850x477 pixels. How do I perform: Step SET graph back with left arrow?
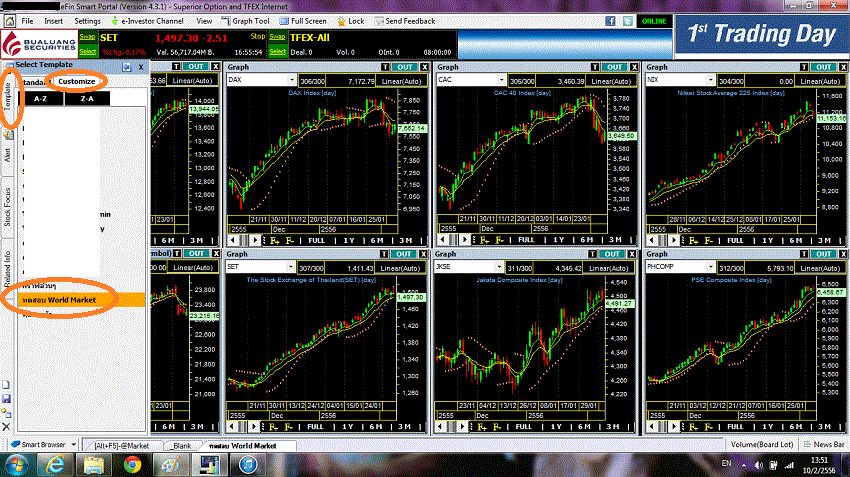[232, 427]
